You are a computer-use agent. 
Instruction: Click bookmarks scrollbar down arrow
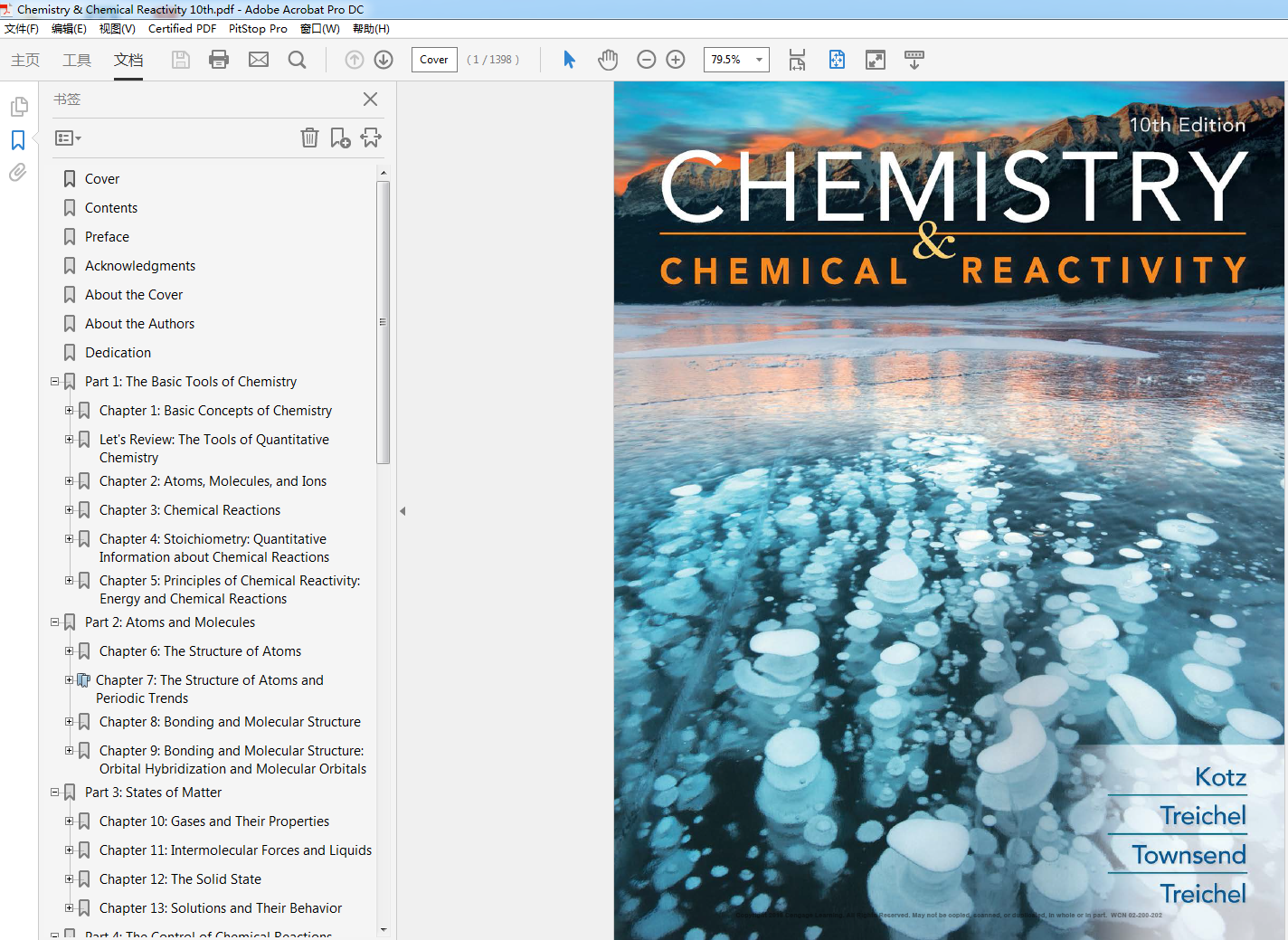point(384,929)
